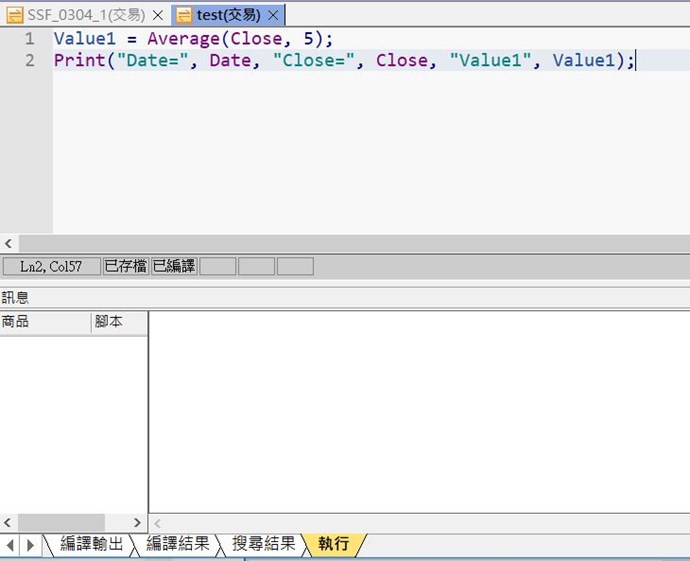
Task: Switch to the 搜尋結果 tab
Action: click(x=264, y=544)
